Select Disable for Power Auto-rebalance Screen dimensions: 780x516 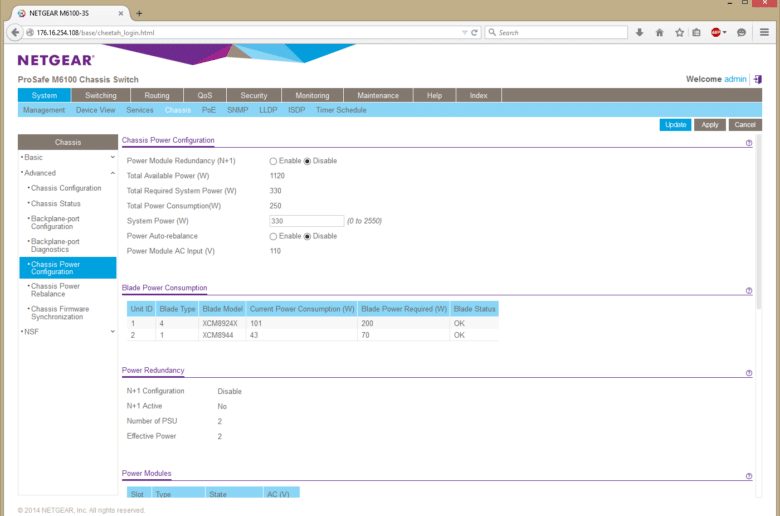pyautogui.click(x=307, y=236)
